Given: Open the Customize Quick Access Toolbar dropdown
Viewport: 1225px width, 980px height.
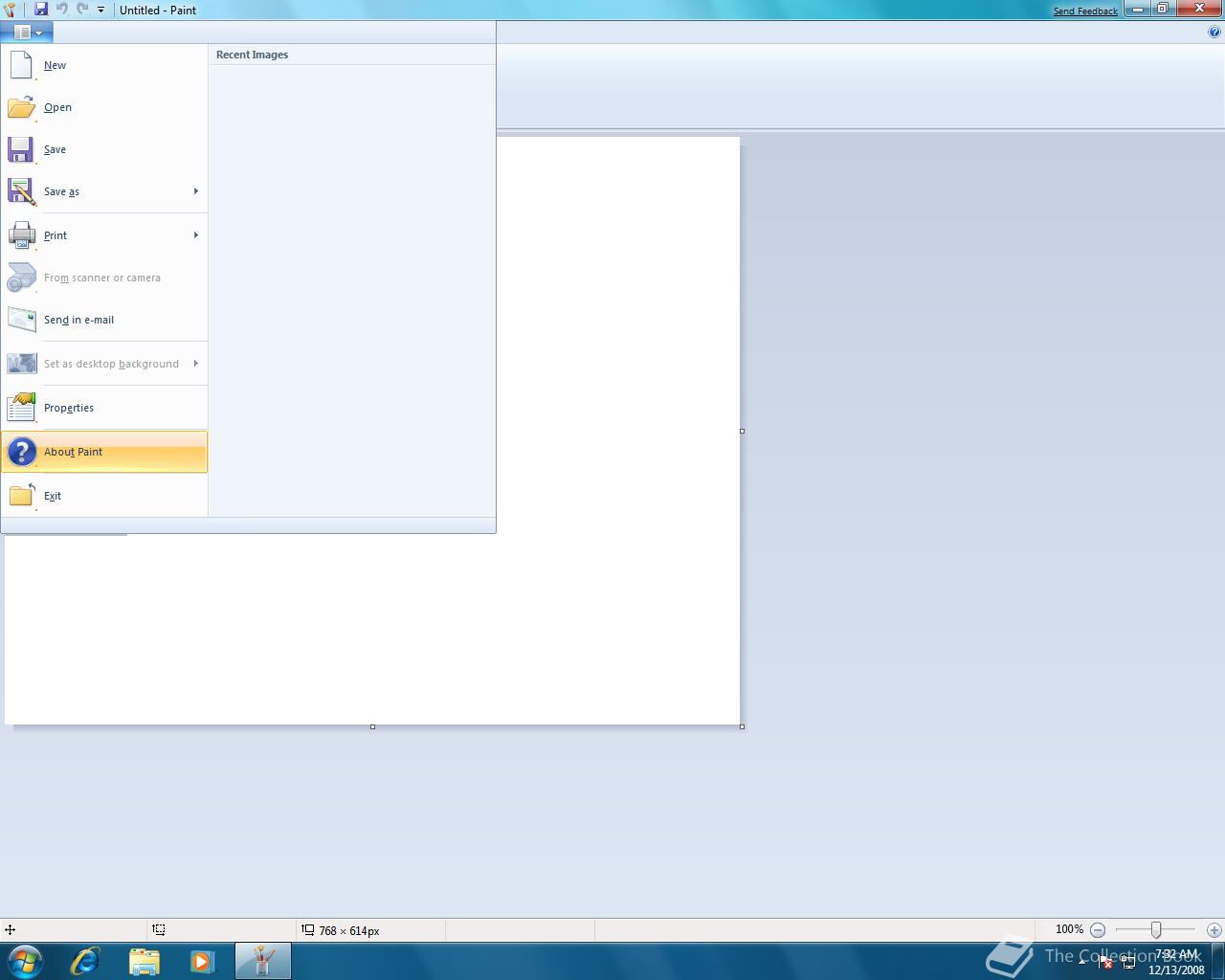Looking at the screenshot, I should (100, 10).
